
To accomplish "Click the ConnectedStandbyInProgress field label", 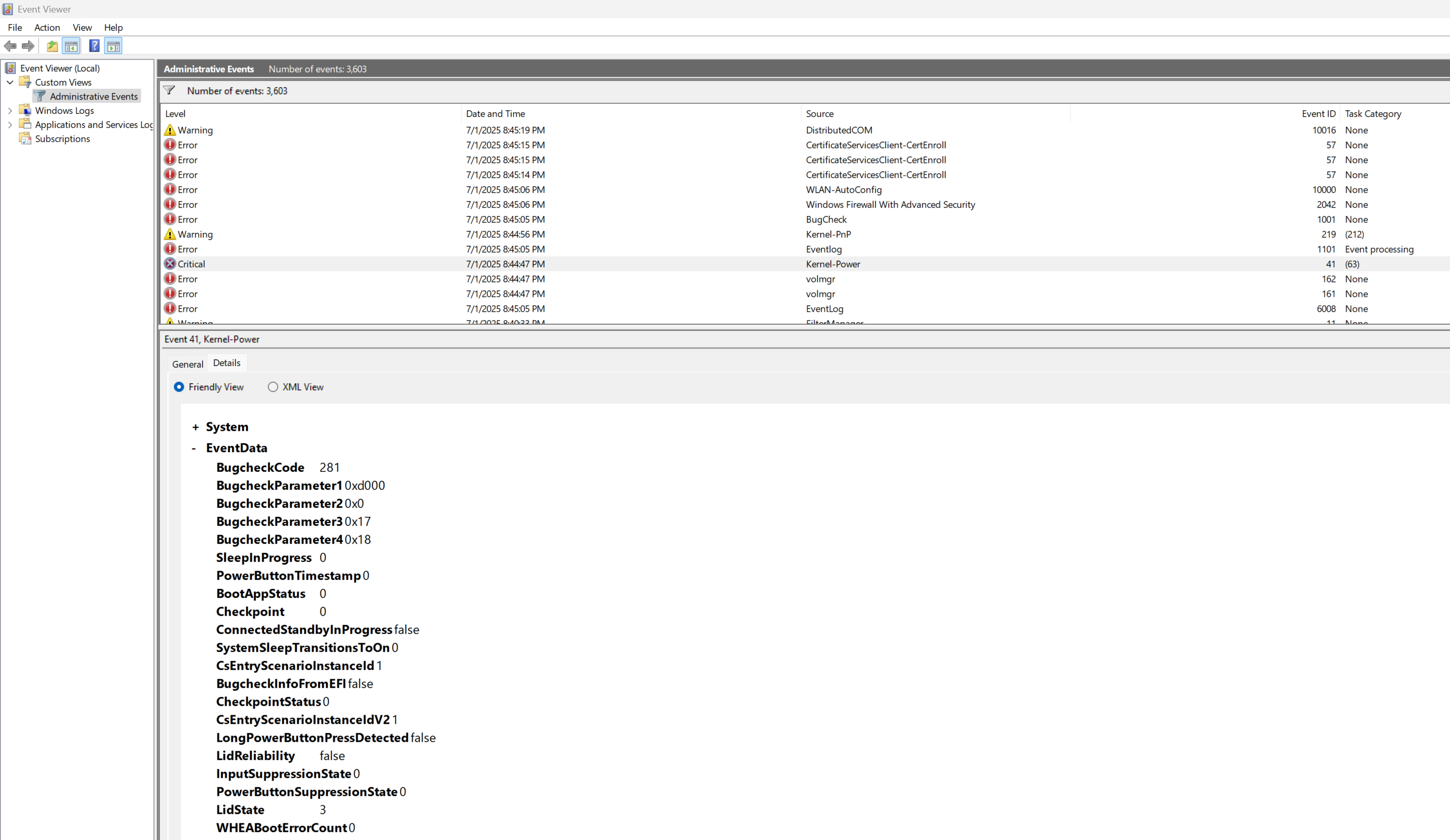I will coord(304,630).
